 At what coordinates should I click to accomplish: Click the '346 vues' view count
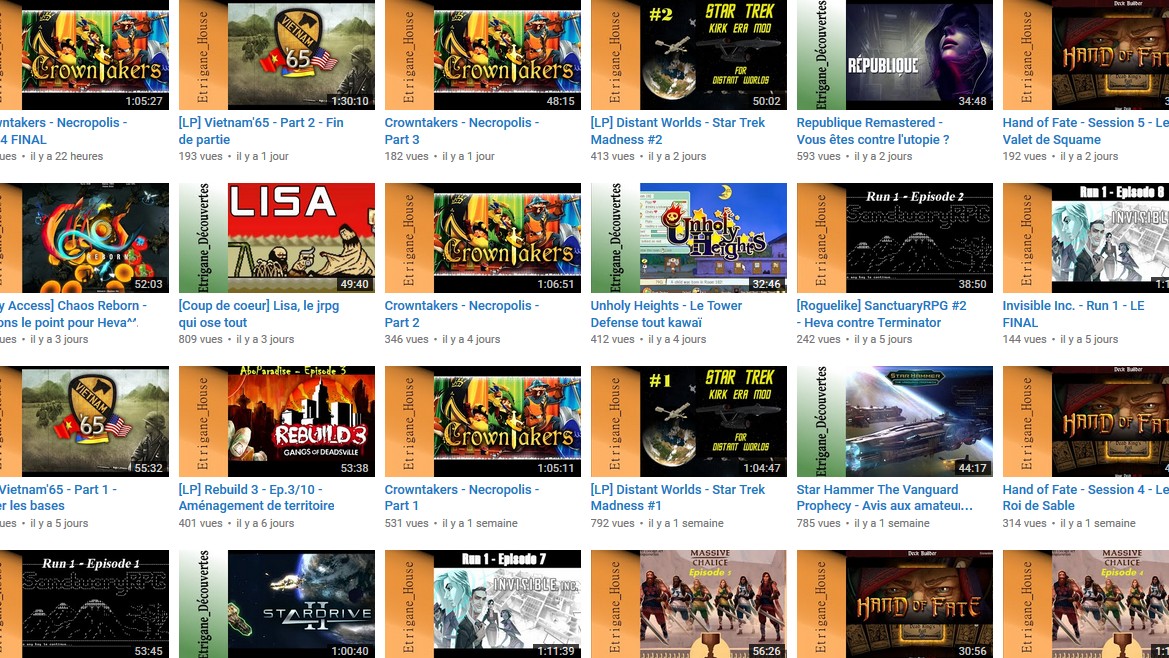coord(406,339)
